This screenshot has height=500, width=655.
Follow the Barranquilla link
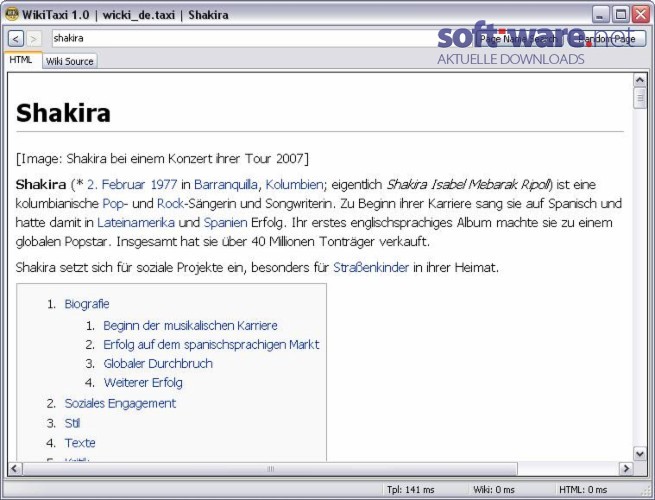pyautogui.click(x=226, y=184)
